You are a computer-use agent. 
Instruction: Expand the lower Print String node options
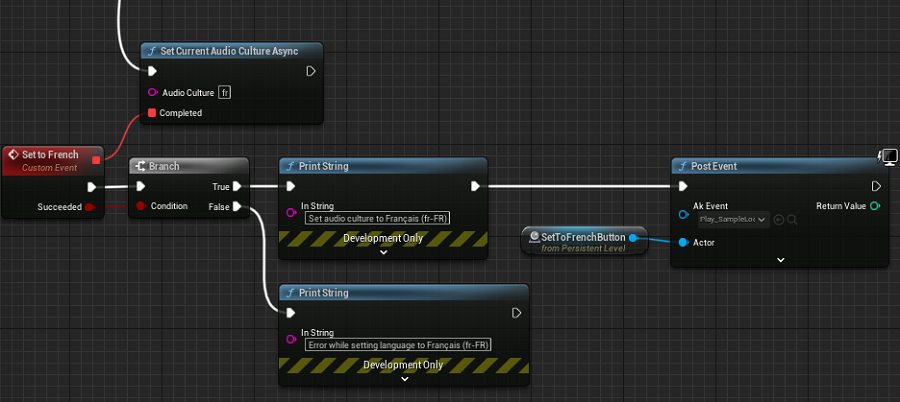(x=405, y=378)
